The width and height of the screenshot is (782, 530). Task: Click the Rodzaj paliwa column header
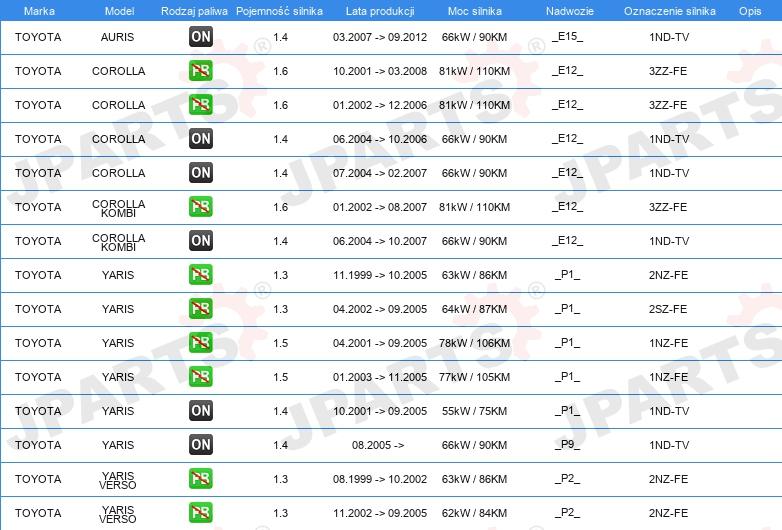pos(194,11)
